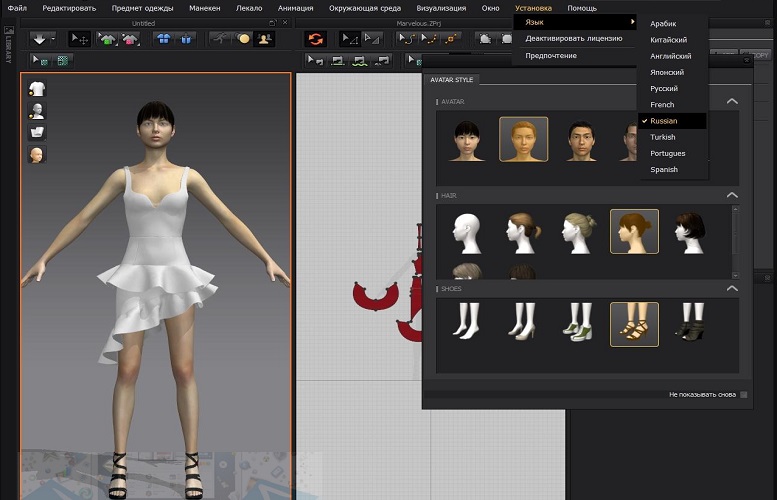This screenshot has width=777, height=500.
Task: Select the Edit Curve Point tool
Action: click(428, 39)
